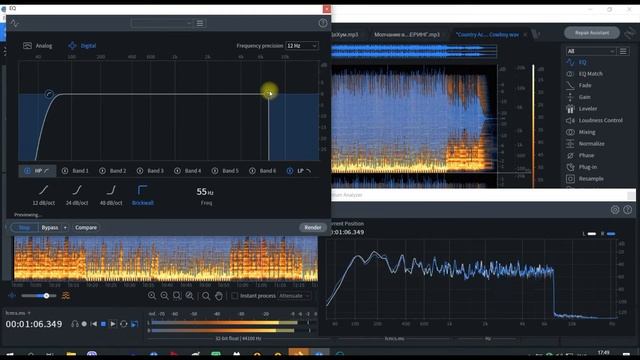Open module list view menu button

(x=623, y=51)
